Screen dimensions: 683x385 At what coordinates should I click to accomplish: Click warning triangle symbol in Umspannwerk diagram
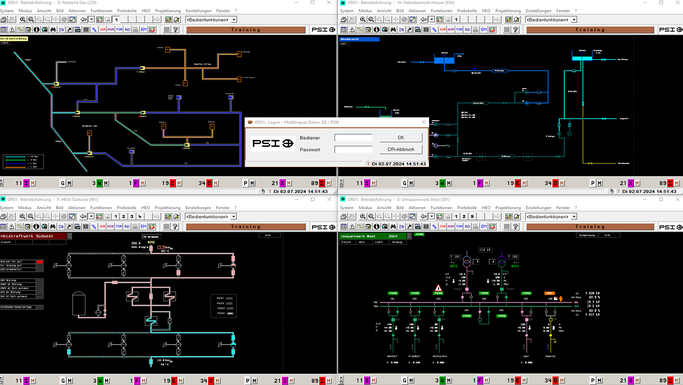pos(438,288)
